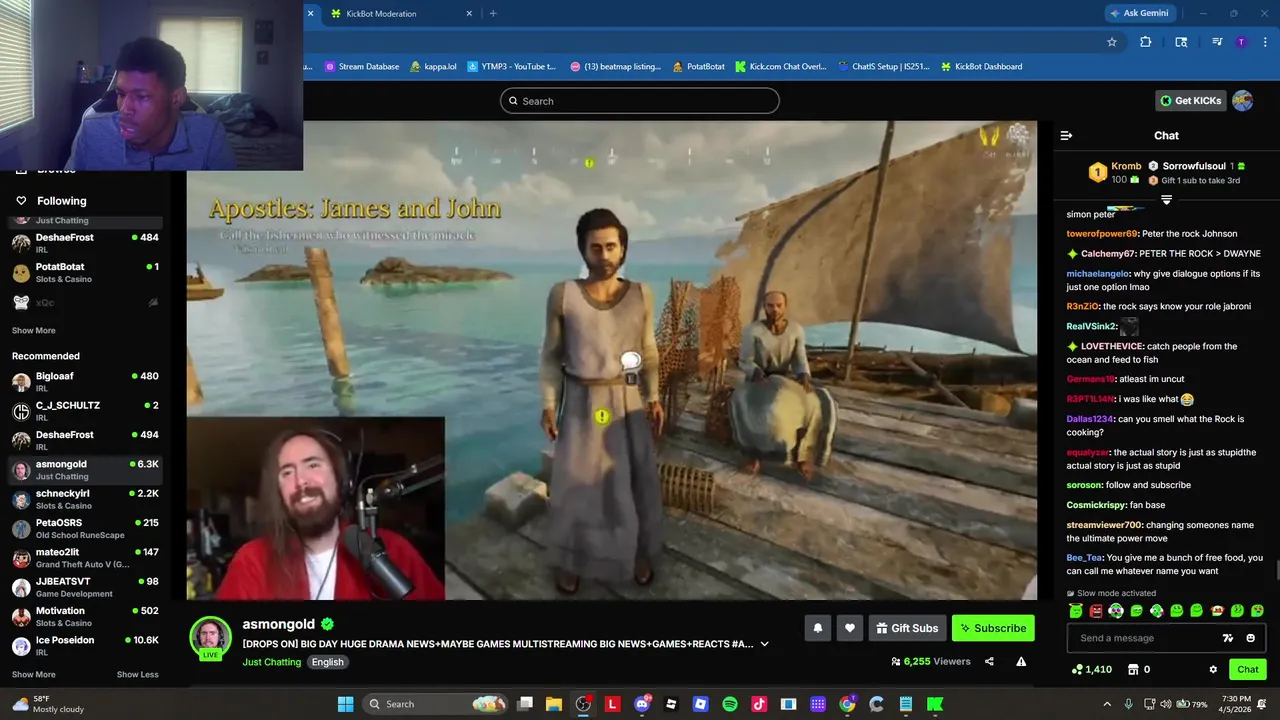Open Discord from the taskbar
This screenshot has height=720, width=1280.
click(x=642, y=704)
